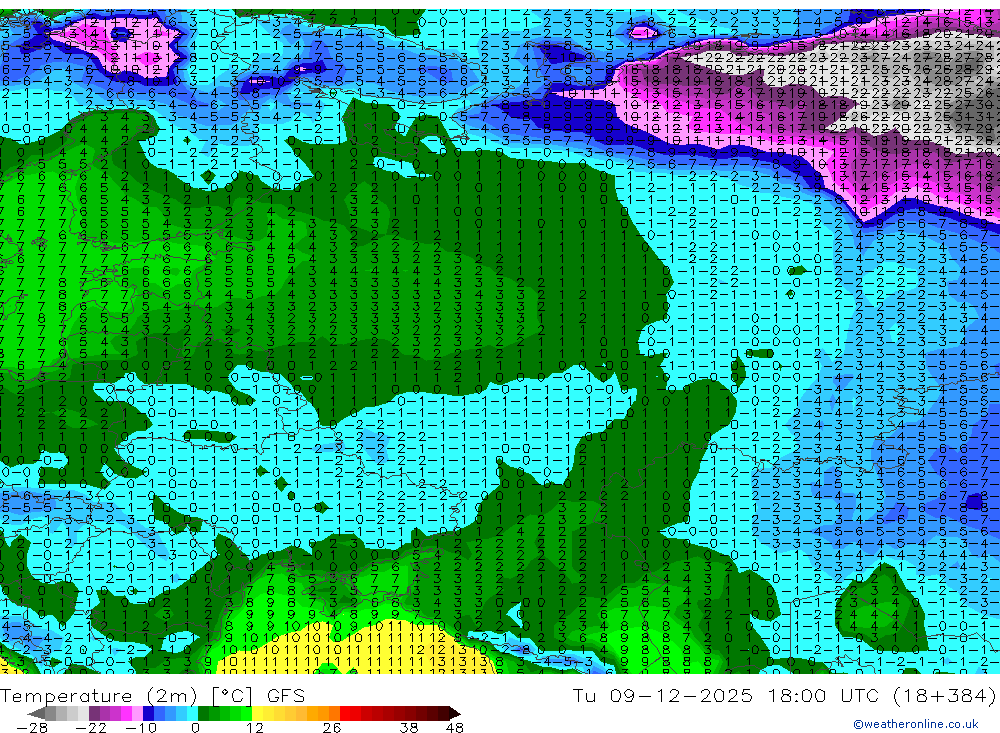Select the yellow legend swatch at 12
The image size is (1000, 733).
[258, 713]
